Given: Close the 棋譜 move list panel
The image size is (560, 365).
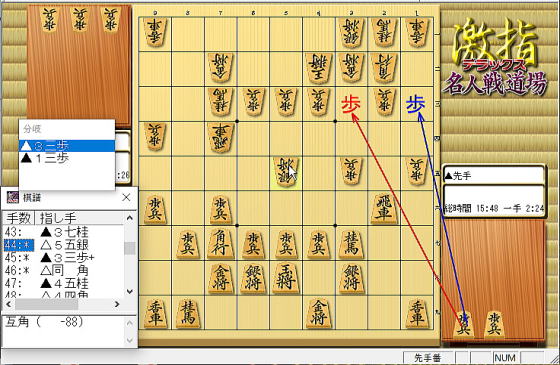Looking at the screenshot, I should (126, 197).
